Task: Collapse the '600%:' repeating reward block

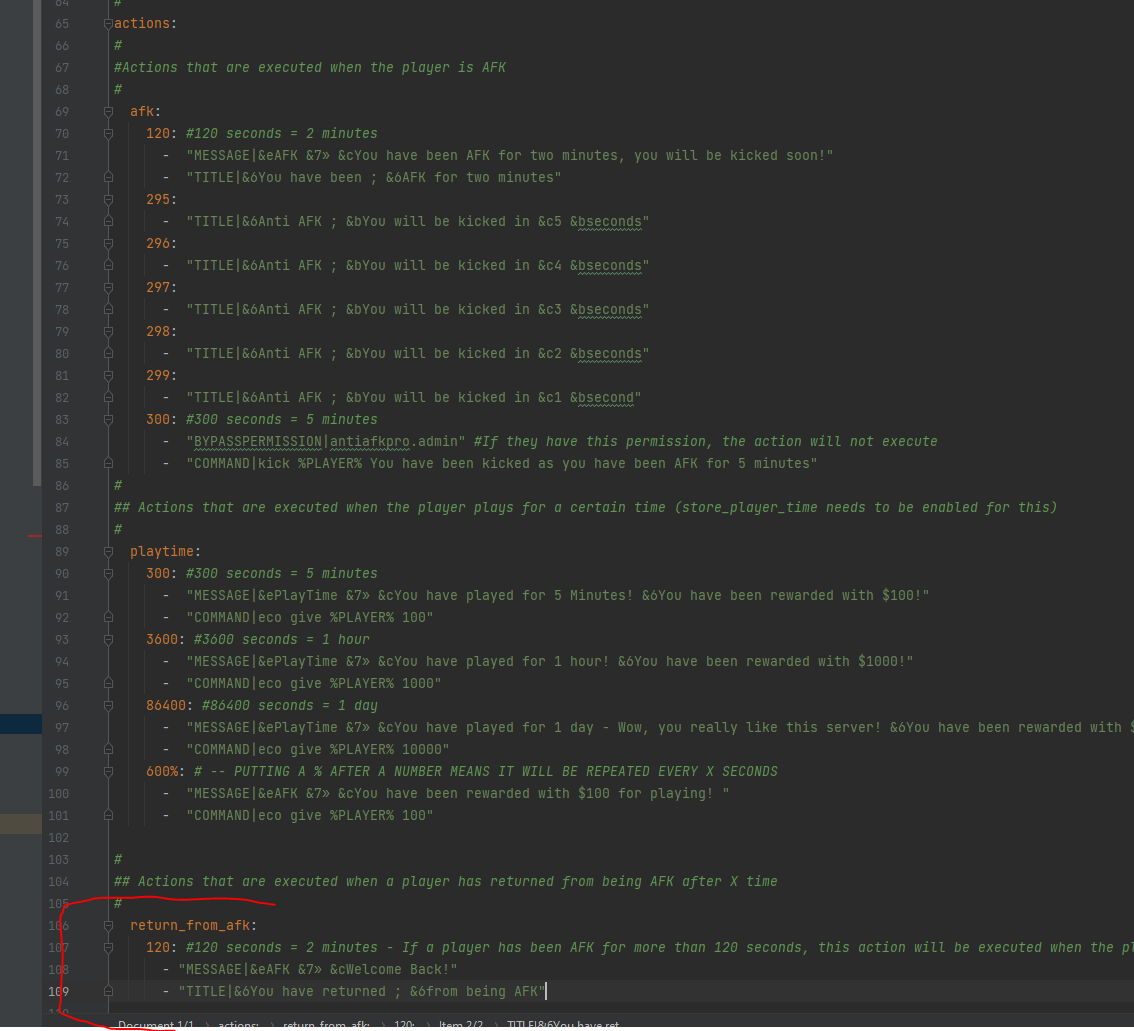Action: pos(108,772)
